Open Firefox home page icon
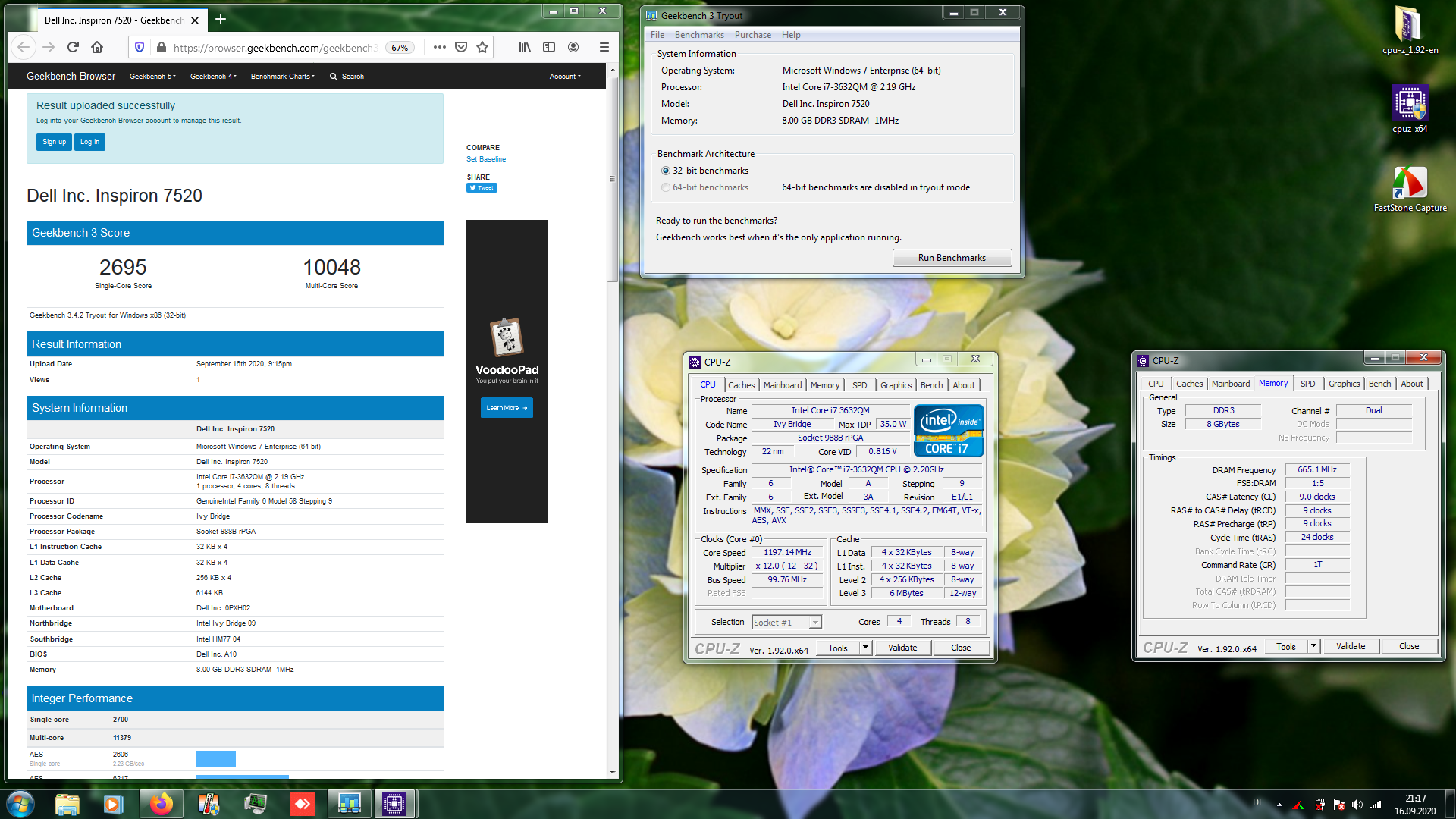 click(97, 47)
